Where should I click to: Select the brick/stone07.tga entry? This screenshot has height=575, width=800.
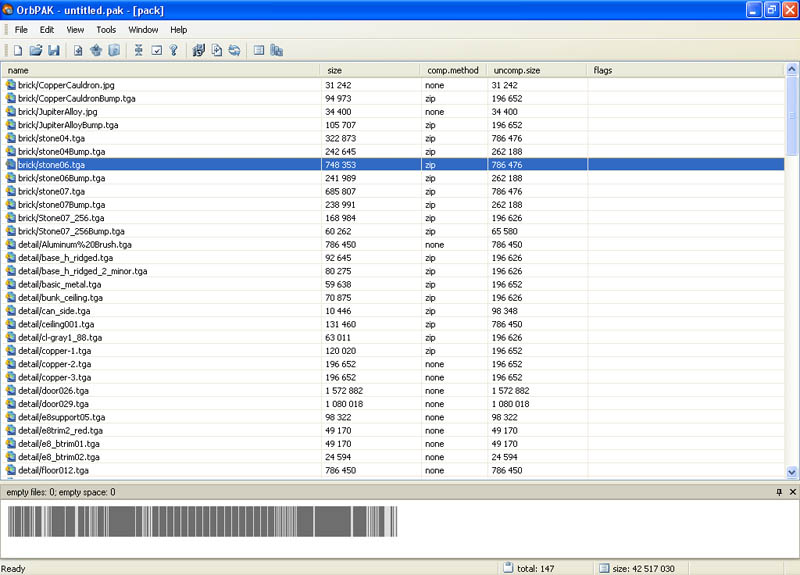pos(52,191)
